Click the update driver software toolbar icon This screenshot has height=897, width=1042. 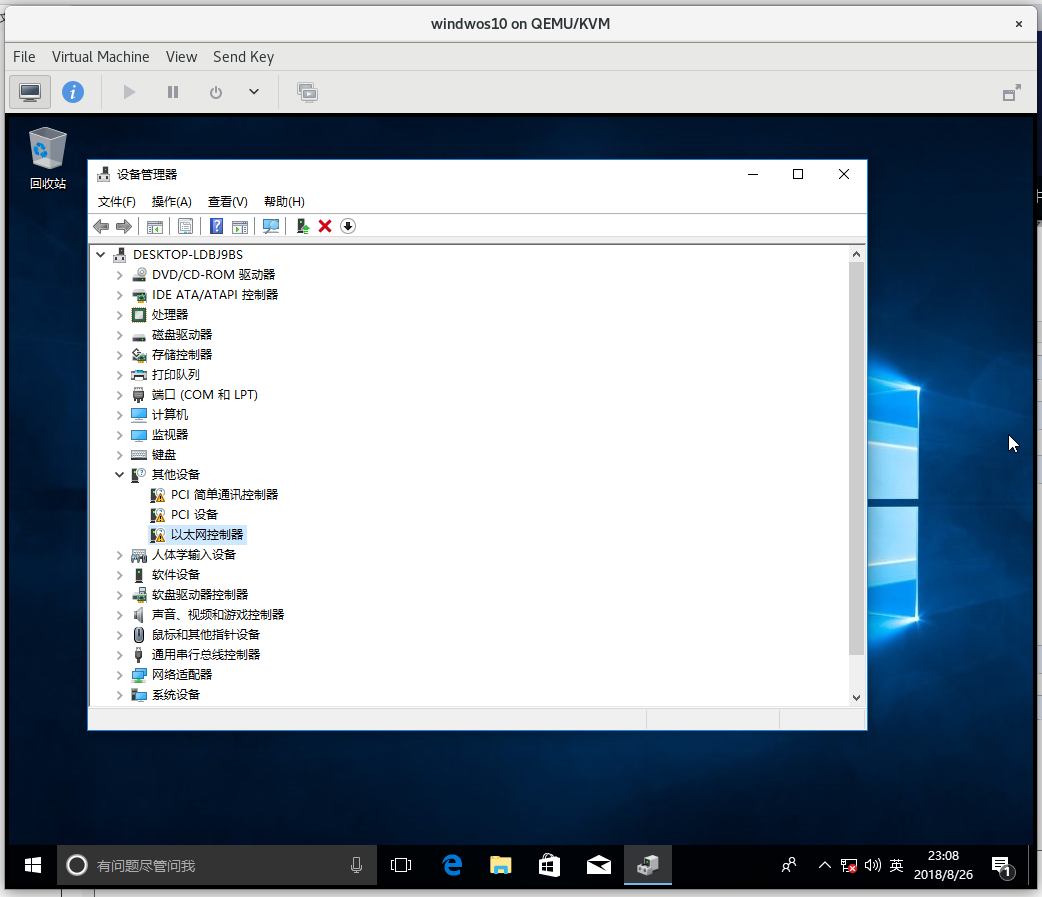302,227
